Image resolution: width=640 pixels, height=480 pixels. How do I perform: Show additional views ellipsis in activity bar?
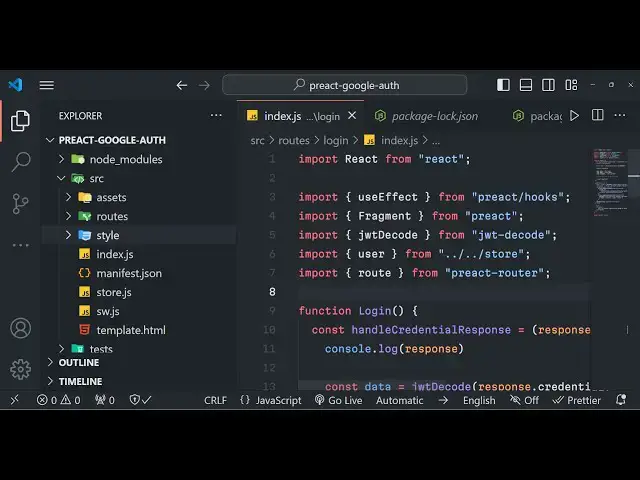[20, 245]
